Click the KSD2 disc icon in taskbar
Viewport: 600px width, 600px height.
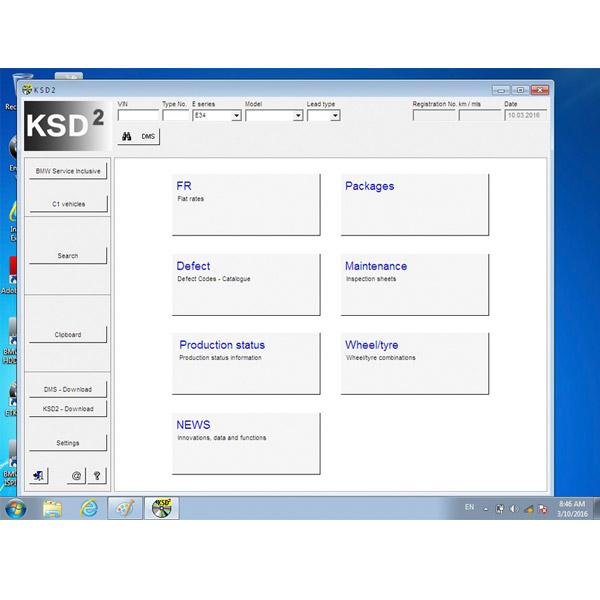tap(159, 508)
